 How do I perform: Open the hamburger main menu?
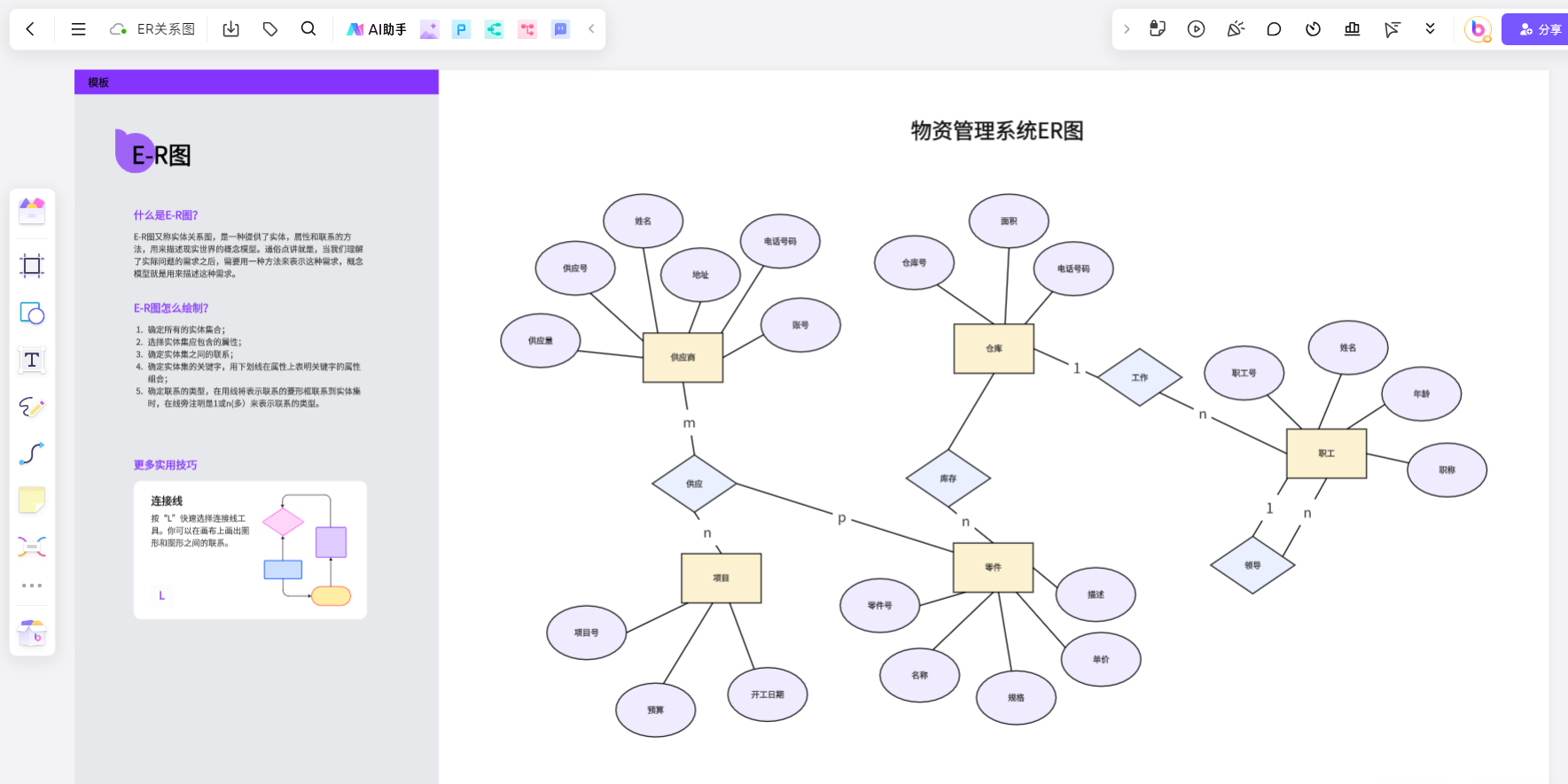[x=78, y=29]
